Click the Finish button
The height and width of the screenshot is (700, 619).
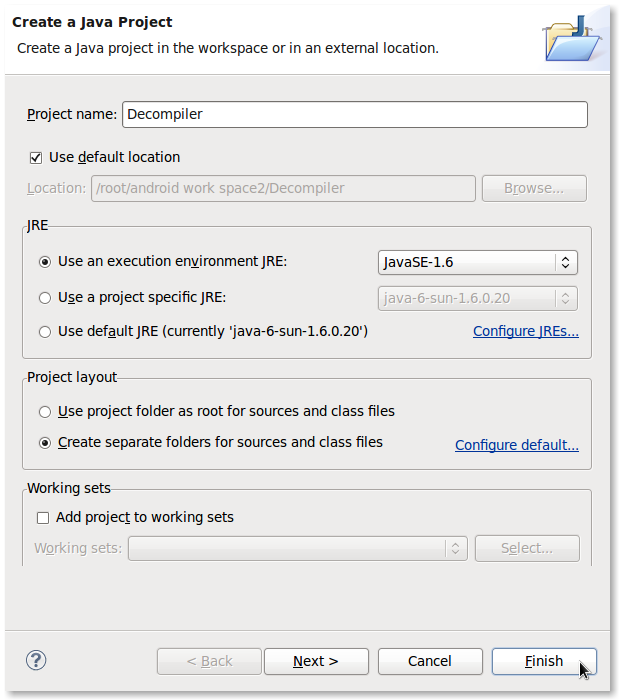[544, 661]
